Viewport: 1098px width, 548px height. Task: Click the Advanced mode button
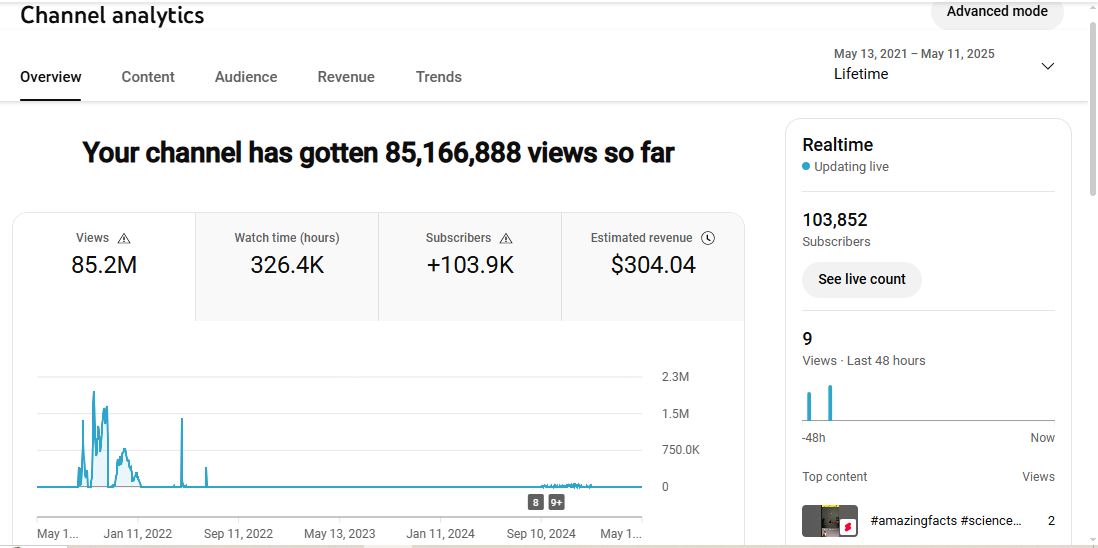pyautogui.click(x=996, y=12)
